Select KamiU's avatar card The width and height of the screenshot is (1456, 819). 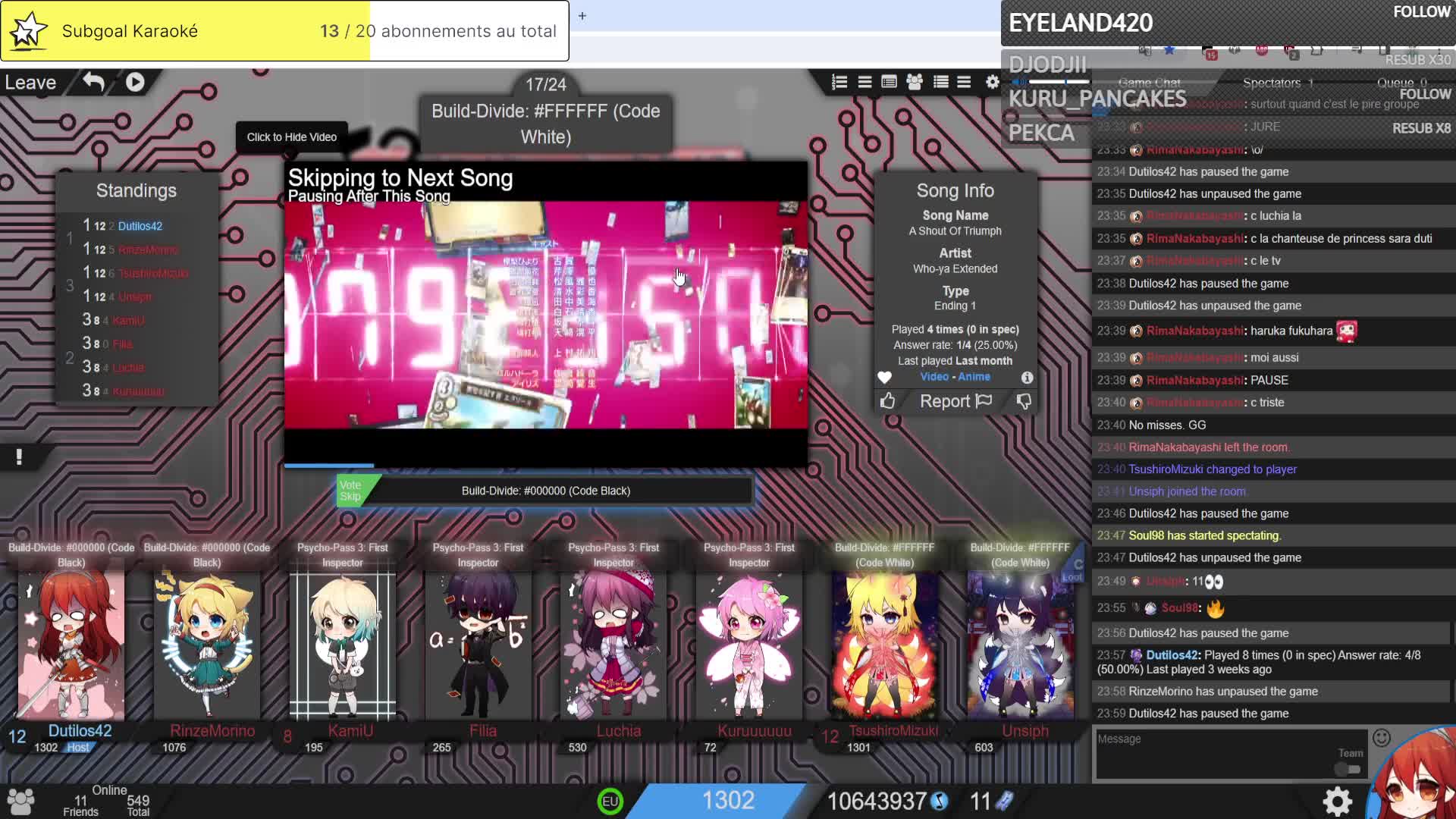coord(343,645)
